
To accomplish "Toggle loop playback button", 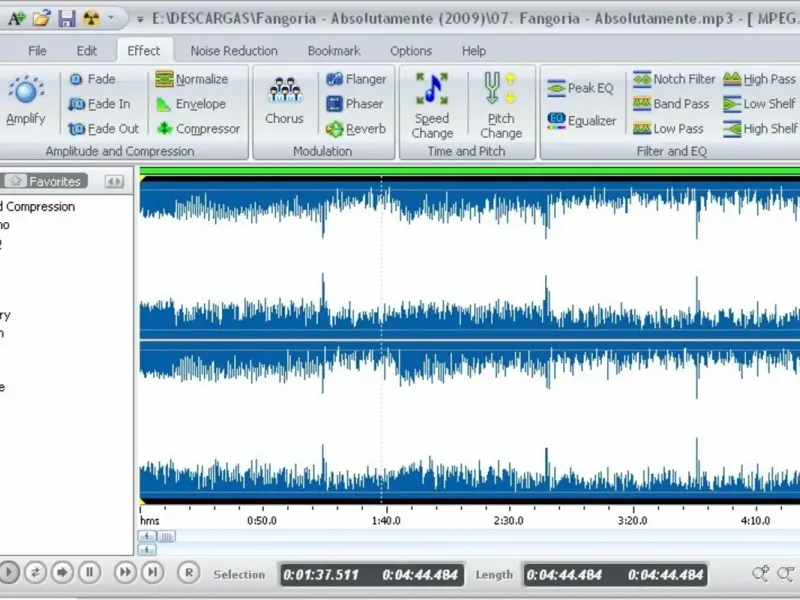I will [x=36, y=572].
